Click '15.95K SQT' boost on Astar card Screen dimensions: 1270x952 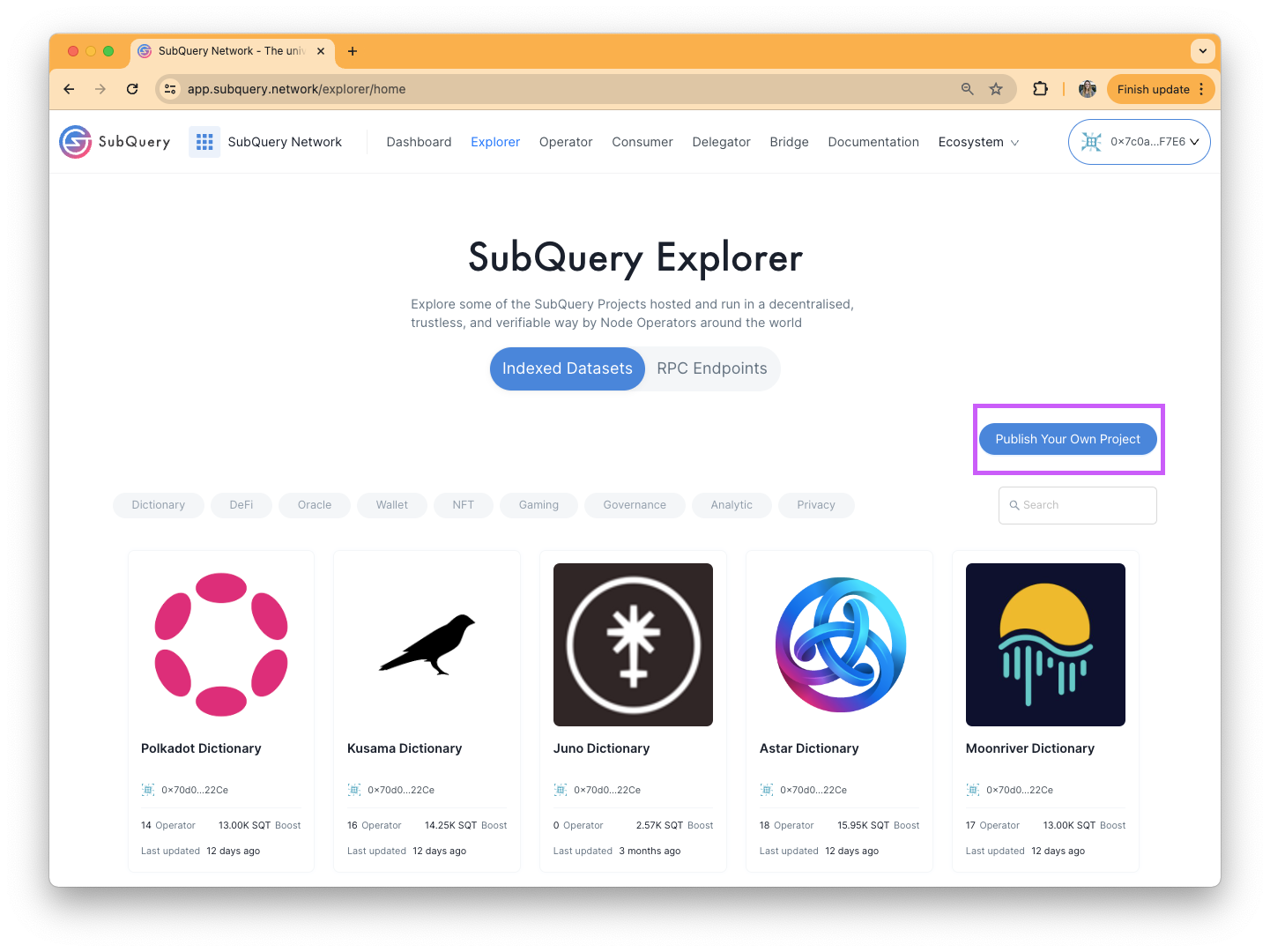pyautogui.click(x=863, y=826)
